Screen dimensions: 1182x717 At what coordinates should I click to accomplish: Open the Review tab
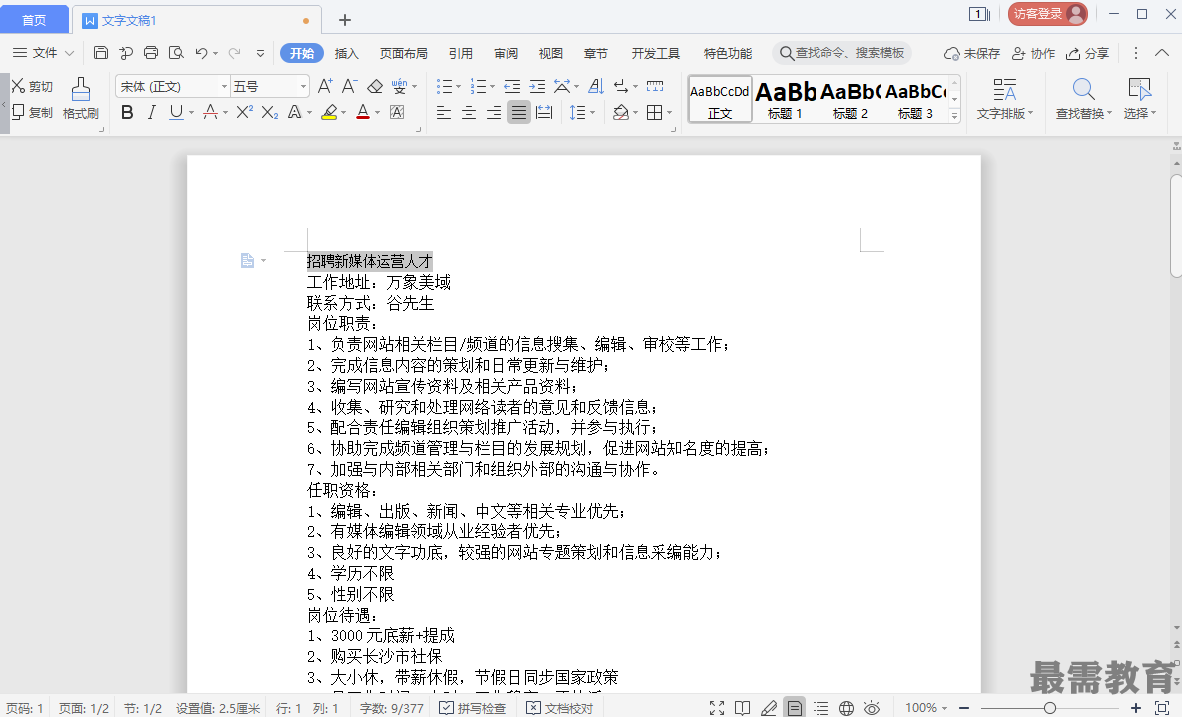coord(506,53)
